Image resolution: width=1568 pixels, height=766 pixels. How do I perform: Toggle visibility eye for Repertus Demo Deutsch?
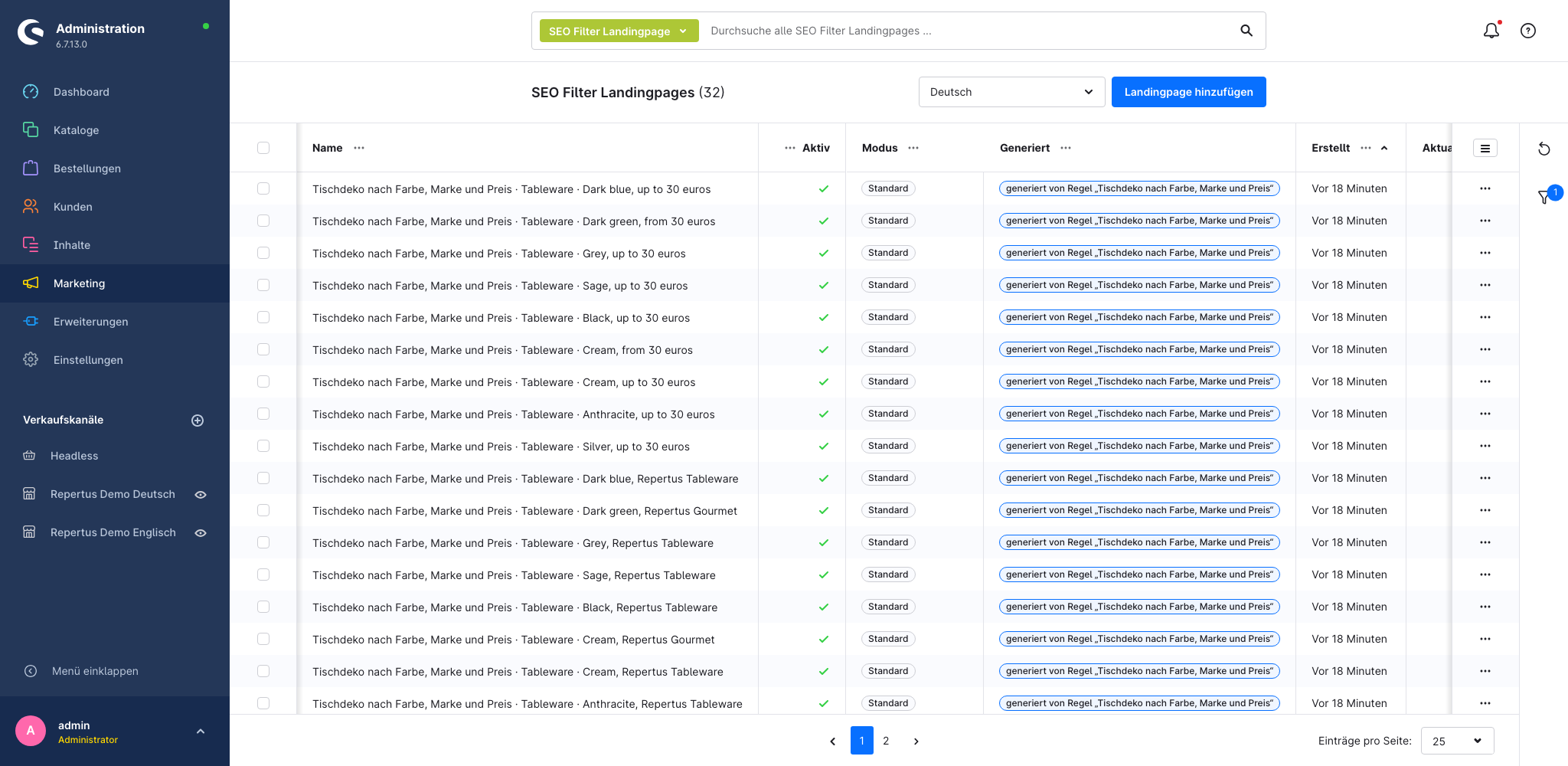point(201,495)
